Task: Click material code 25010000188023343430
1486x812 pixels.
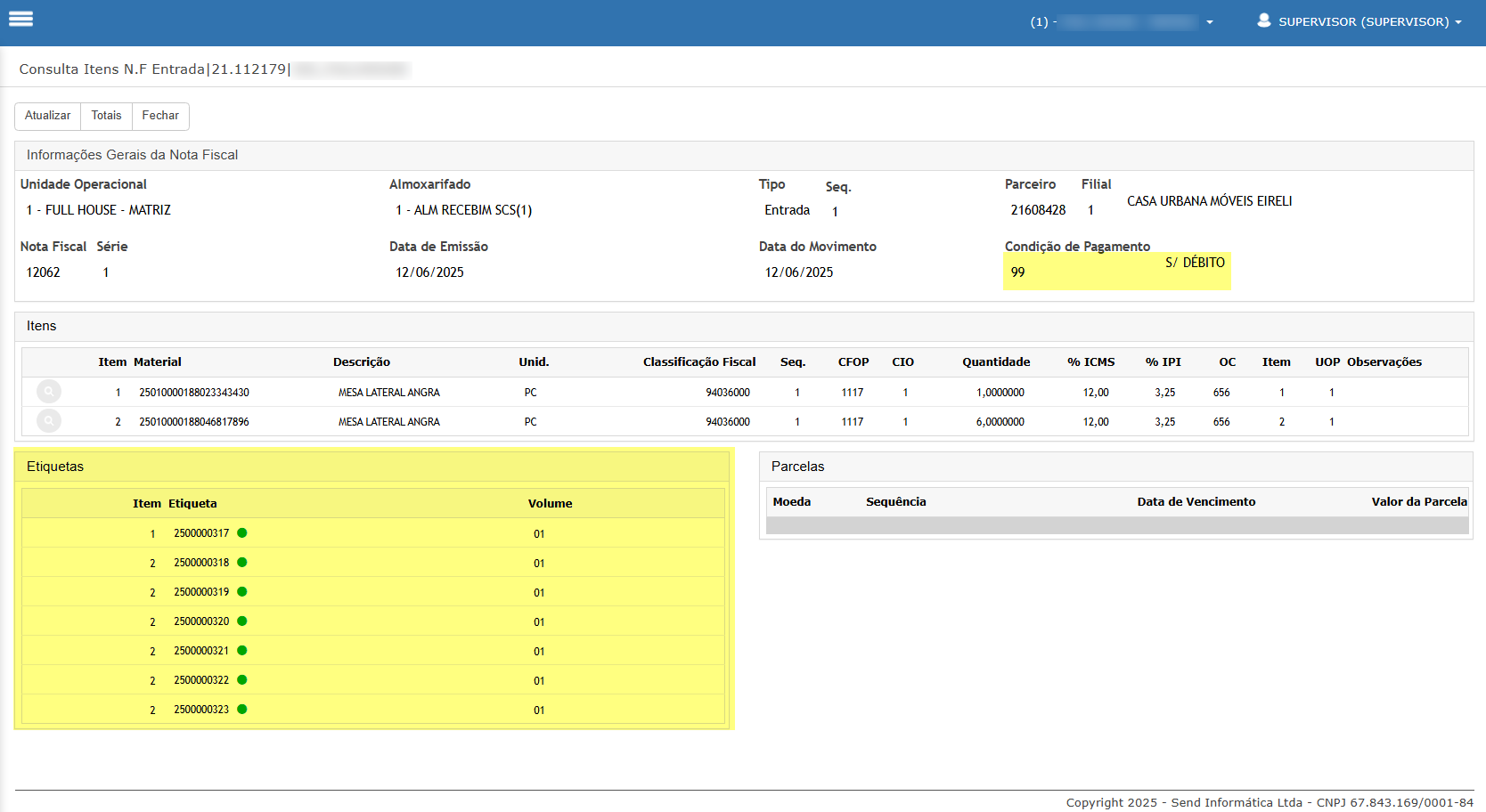Action: click(194, 393)
